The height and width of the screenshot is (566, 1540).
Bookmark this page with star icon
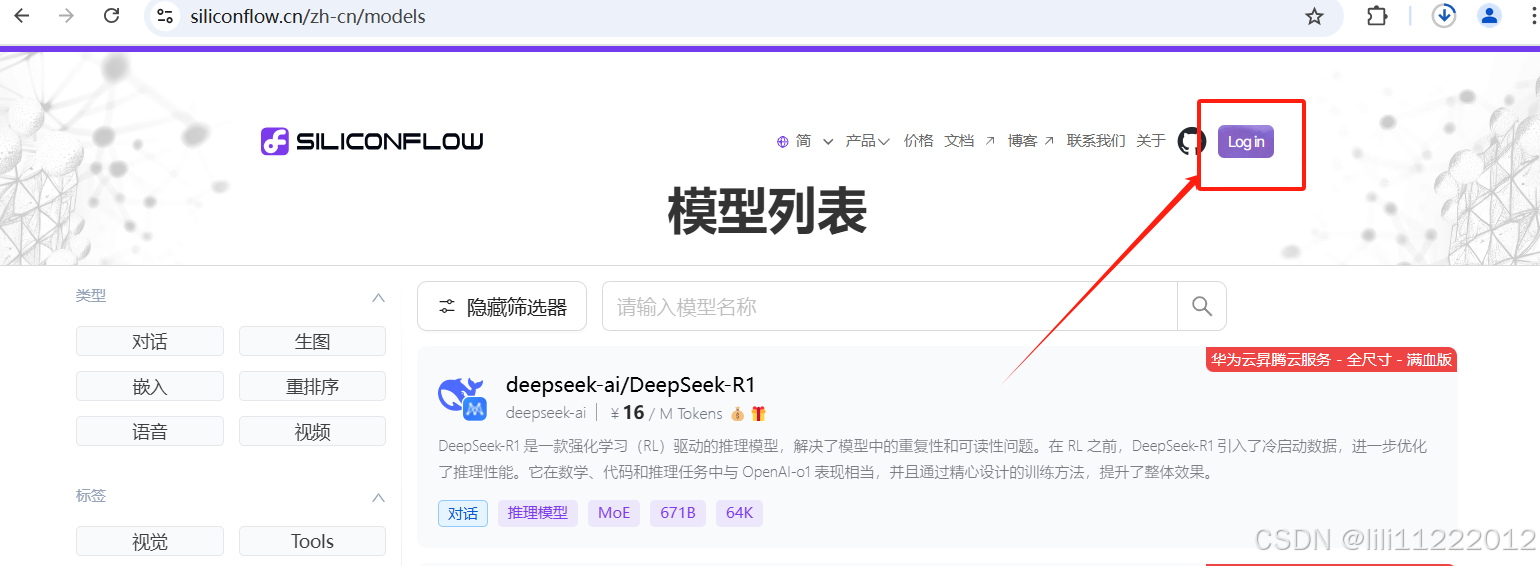pyautogui.click(x=1315, y=16)
